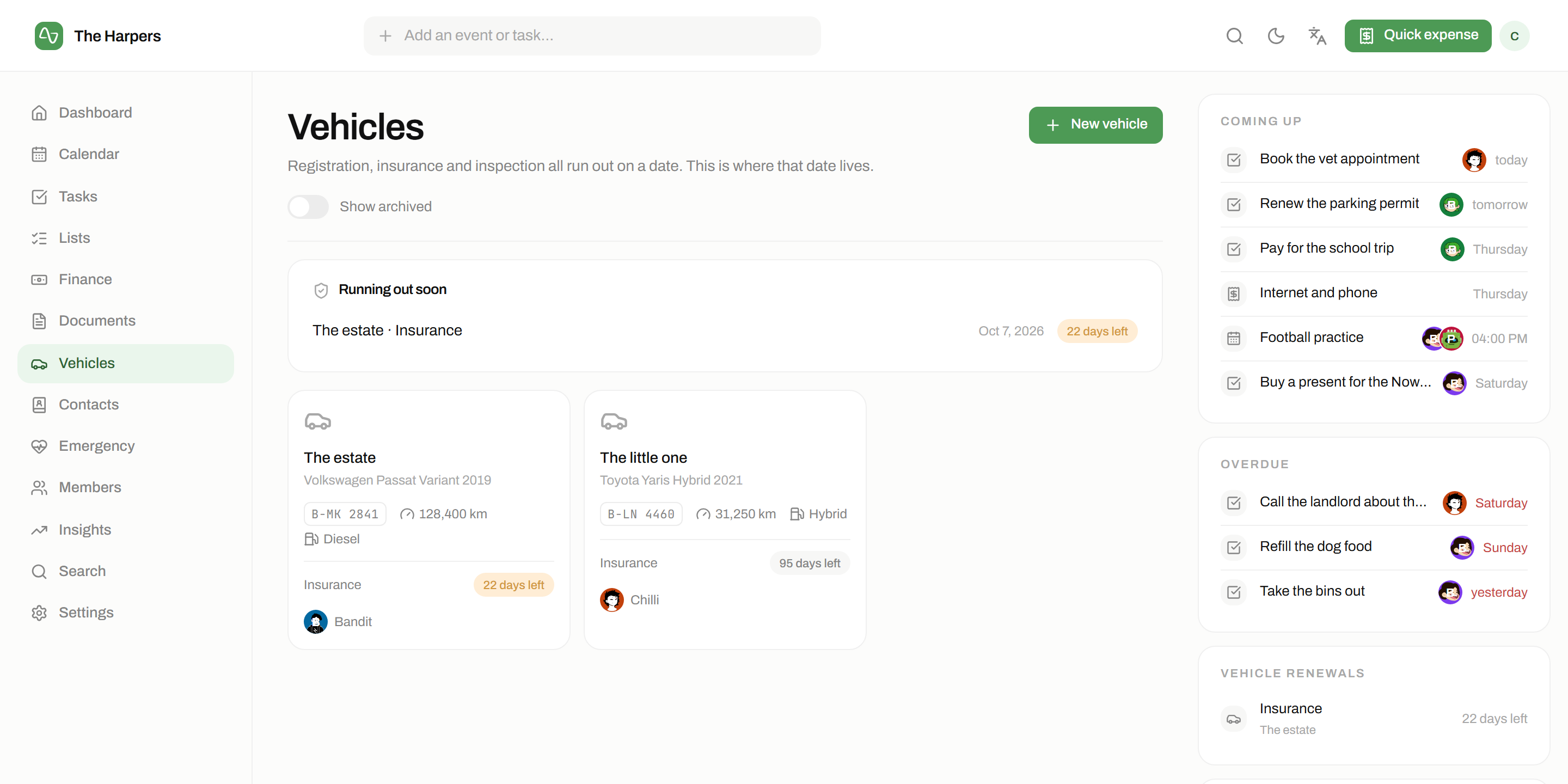The height and width of the screenshot is (784, 1568).
Task: Go to Calendar in the sidebar
Action: tap(125, 154)
